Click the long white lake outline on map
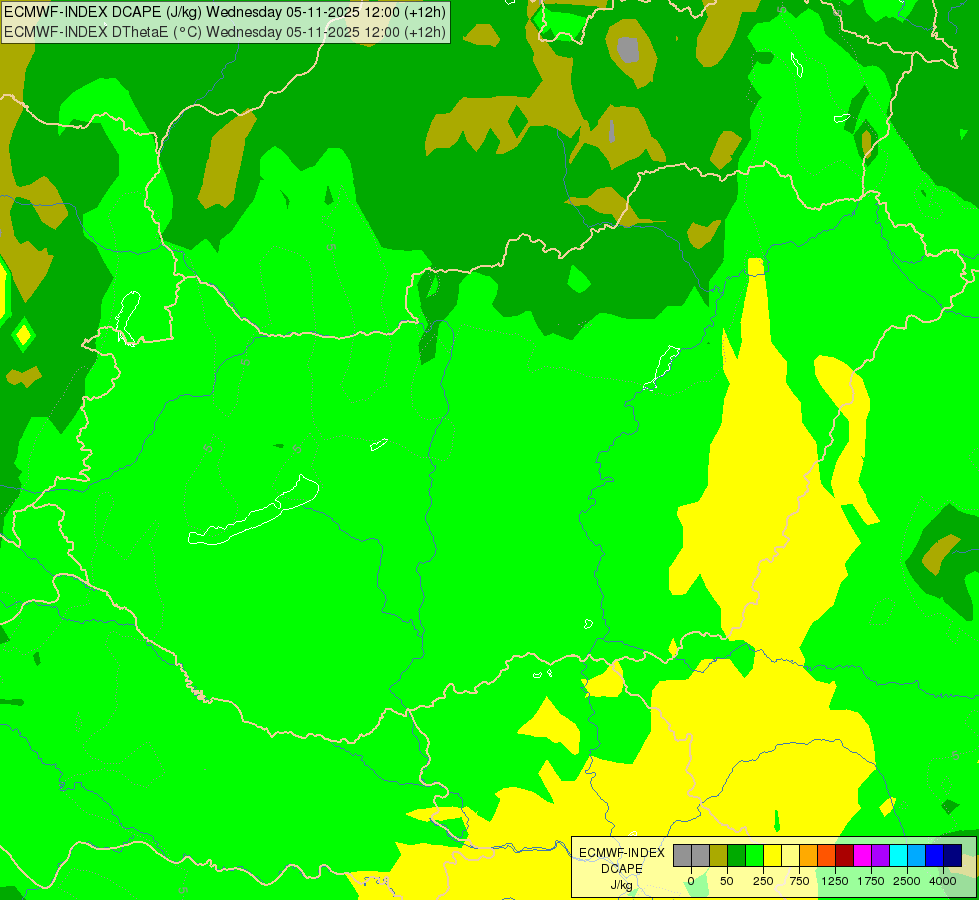Image resolution: width=979 pixels, height=900 pixels. click(x=253, y=511)
